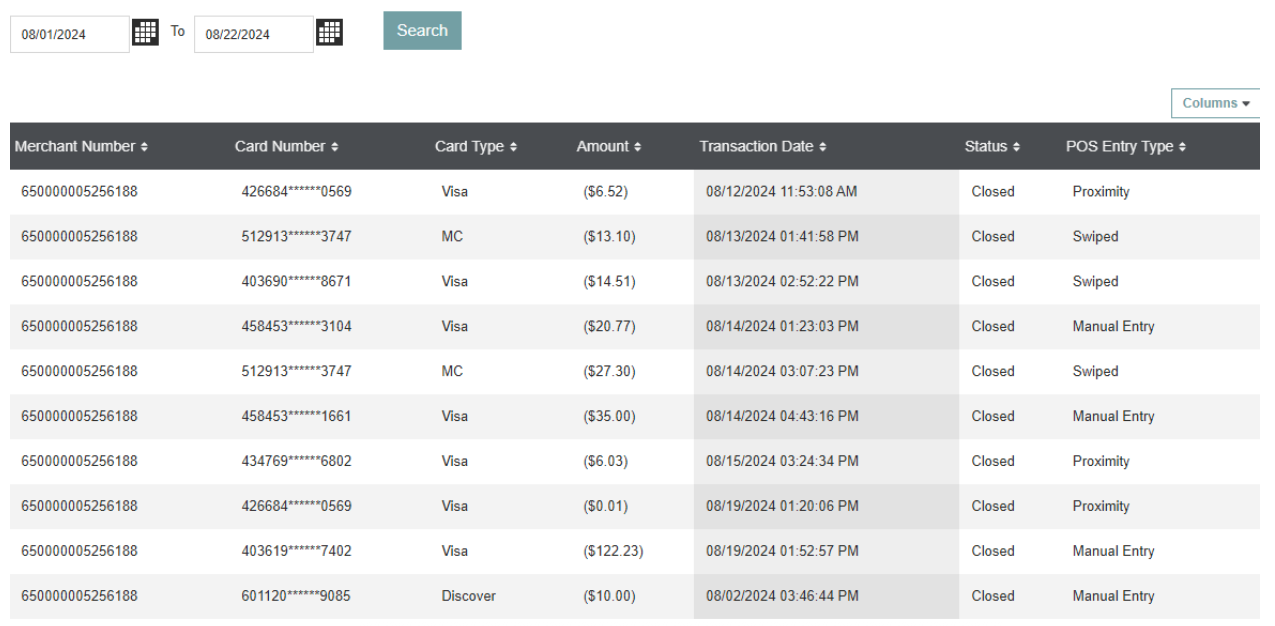The width and height of the screenshot is (1275, 626).
Task: Sort by Merchant Number column
Action: [x=81, y=147]
